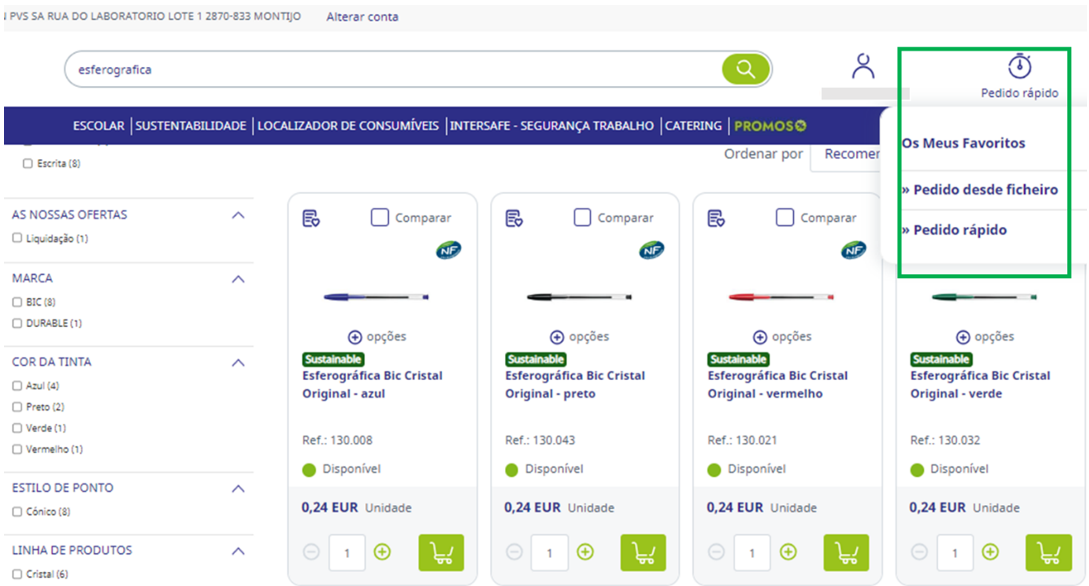Click the NF badge on azul pen

(449, 250)
